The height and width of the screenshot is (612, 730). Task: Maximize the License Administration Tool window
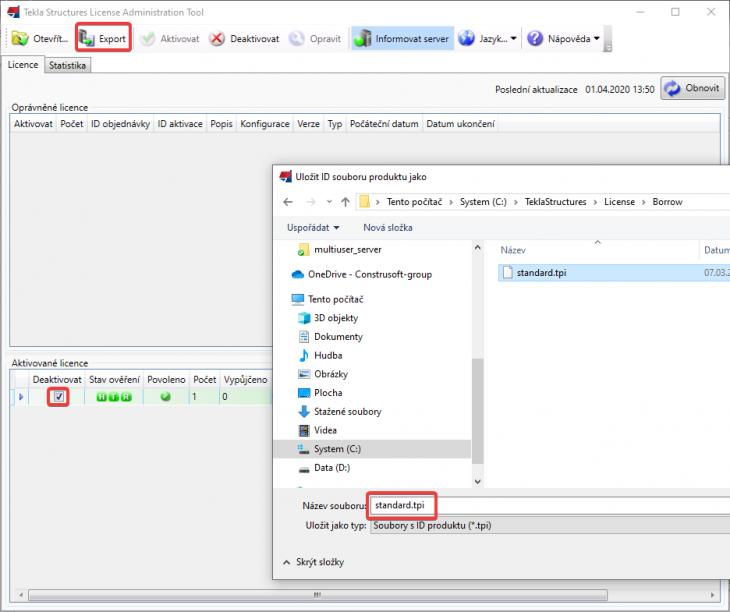click(675, 12)
